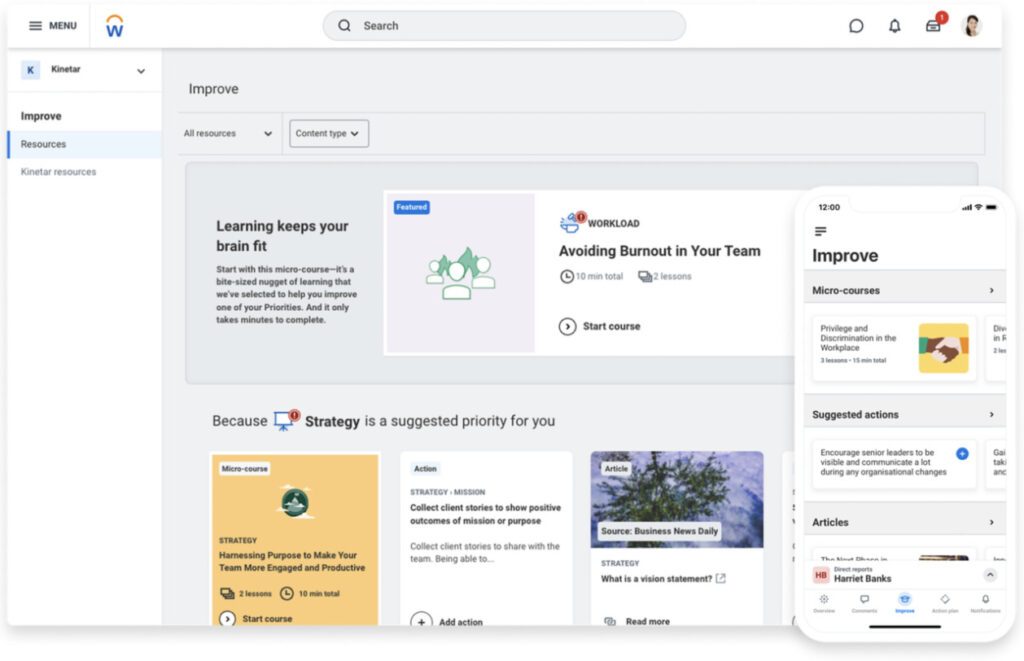Open the Overview icon in mobile nav
Image resolution: width=1024 pixels, height=661 pixels.
tap(823, 600)
